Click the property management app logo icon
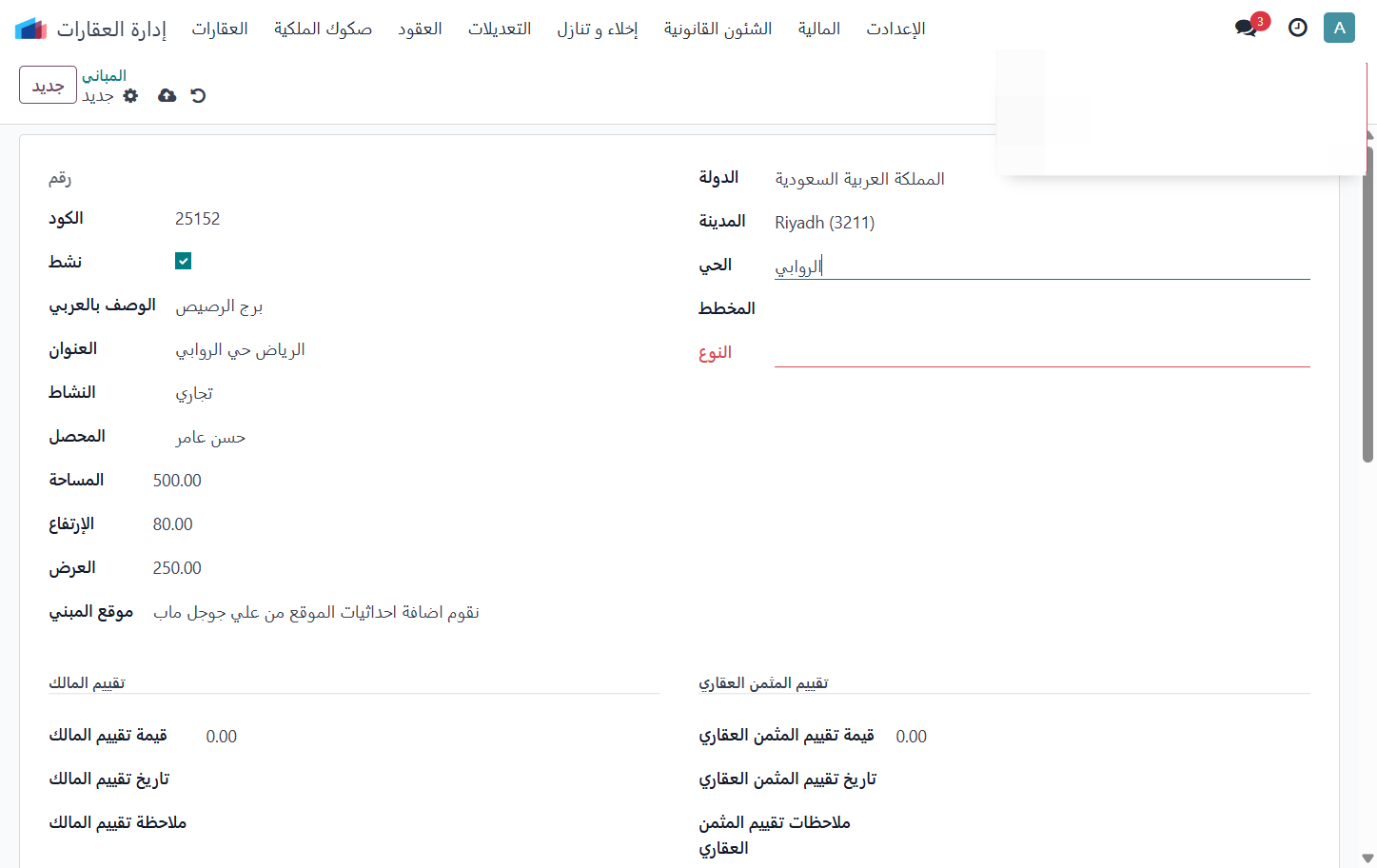Viewport: 1377px width, 868px height. point(30,29)
